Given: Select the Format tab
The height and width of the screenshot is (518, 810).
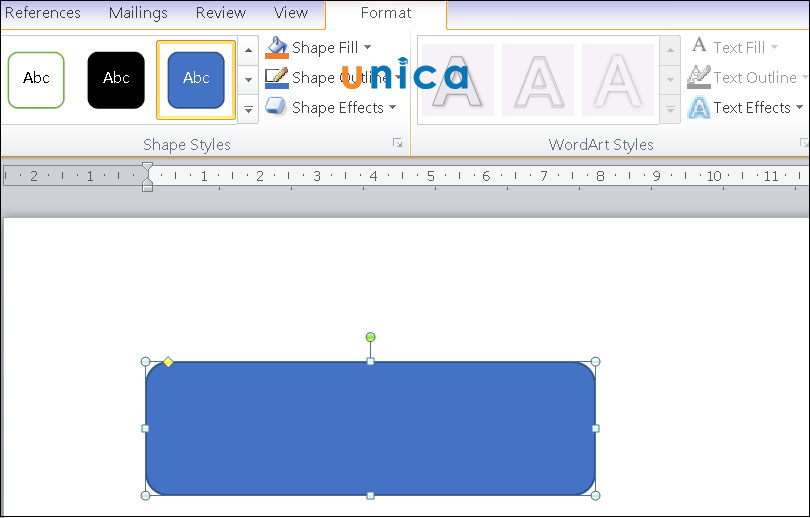Looking at the screenshot, I should click(x=386, y=13).
